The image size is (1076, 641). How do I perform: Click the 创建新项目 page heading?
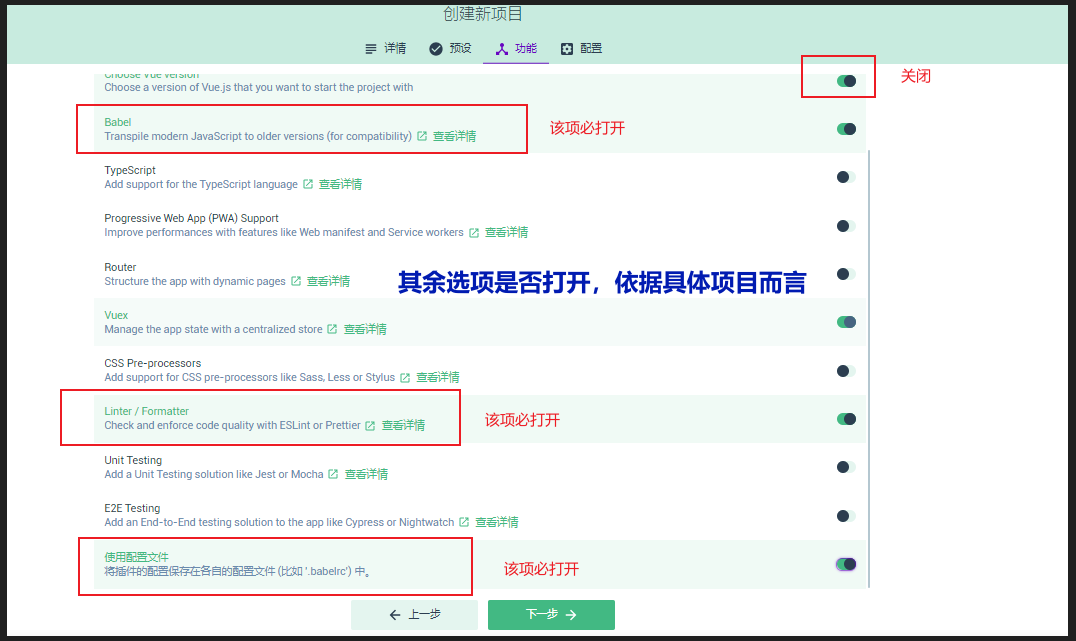coord(482,13)
